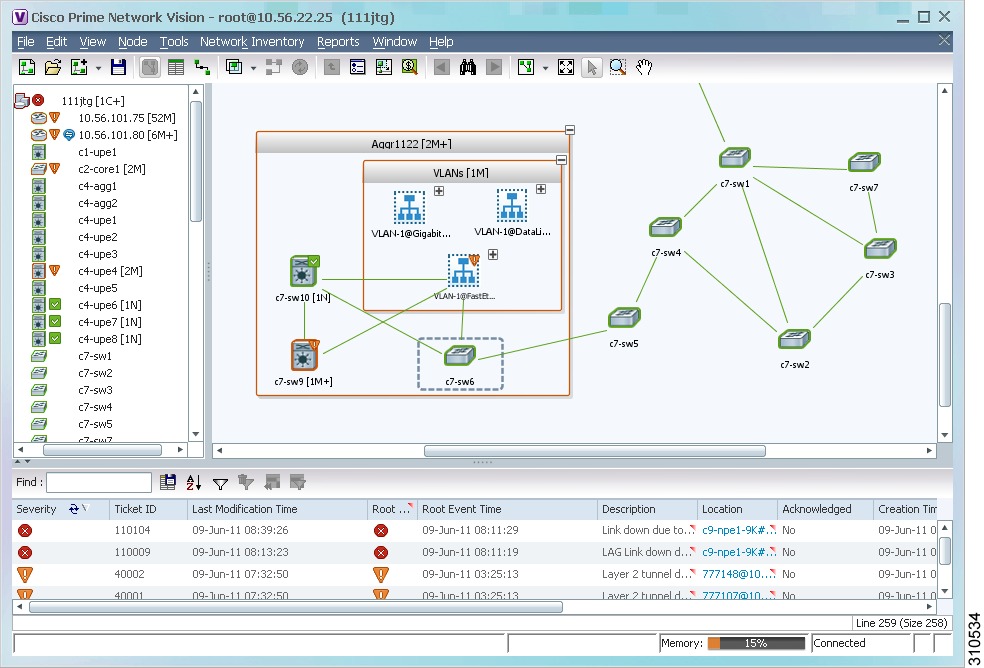Open the map layout dropdown arrow
Viewport: 984px width, 668px height.
545,68
